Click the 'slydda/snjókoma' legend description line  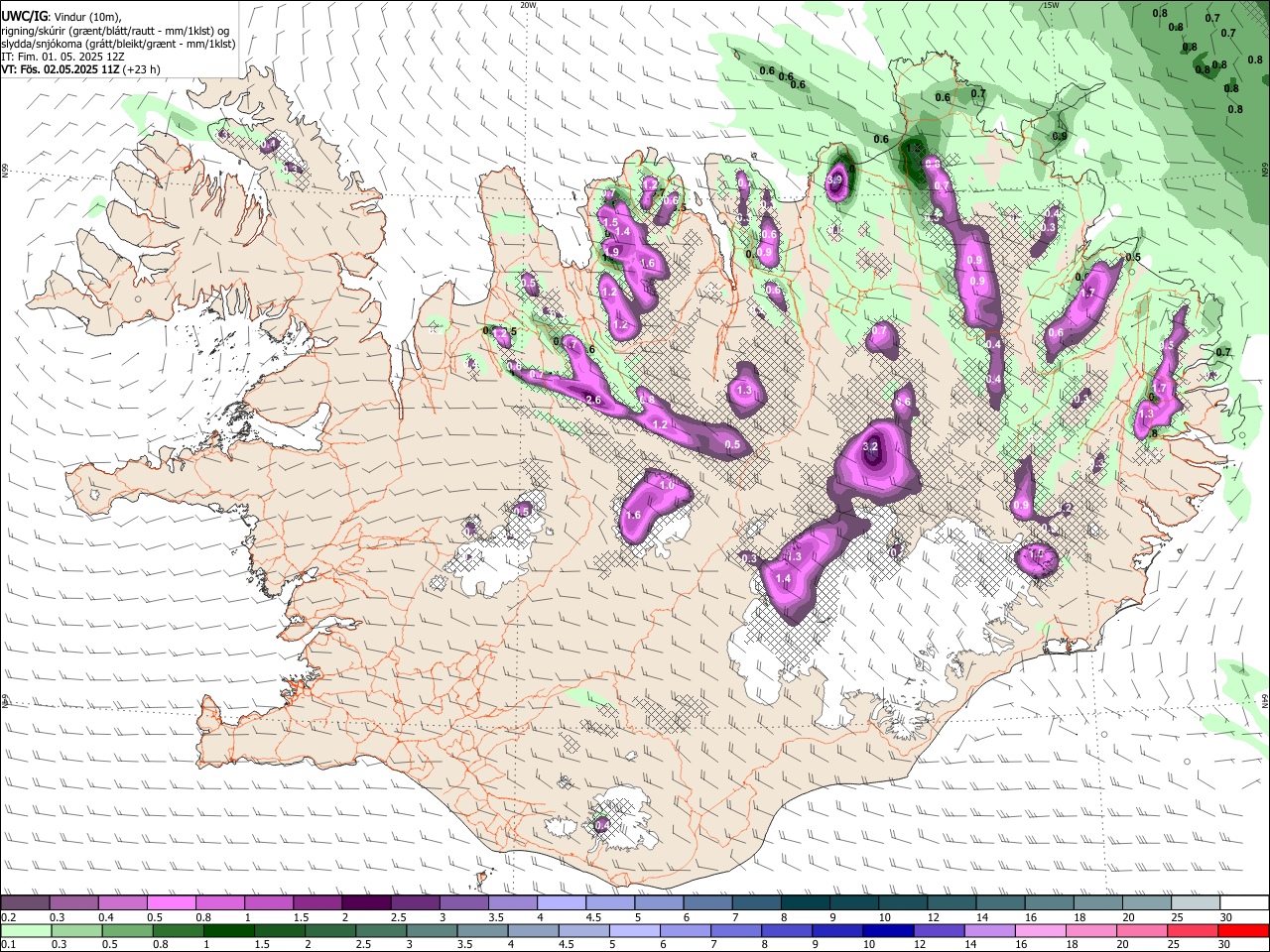[118, 44]
